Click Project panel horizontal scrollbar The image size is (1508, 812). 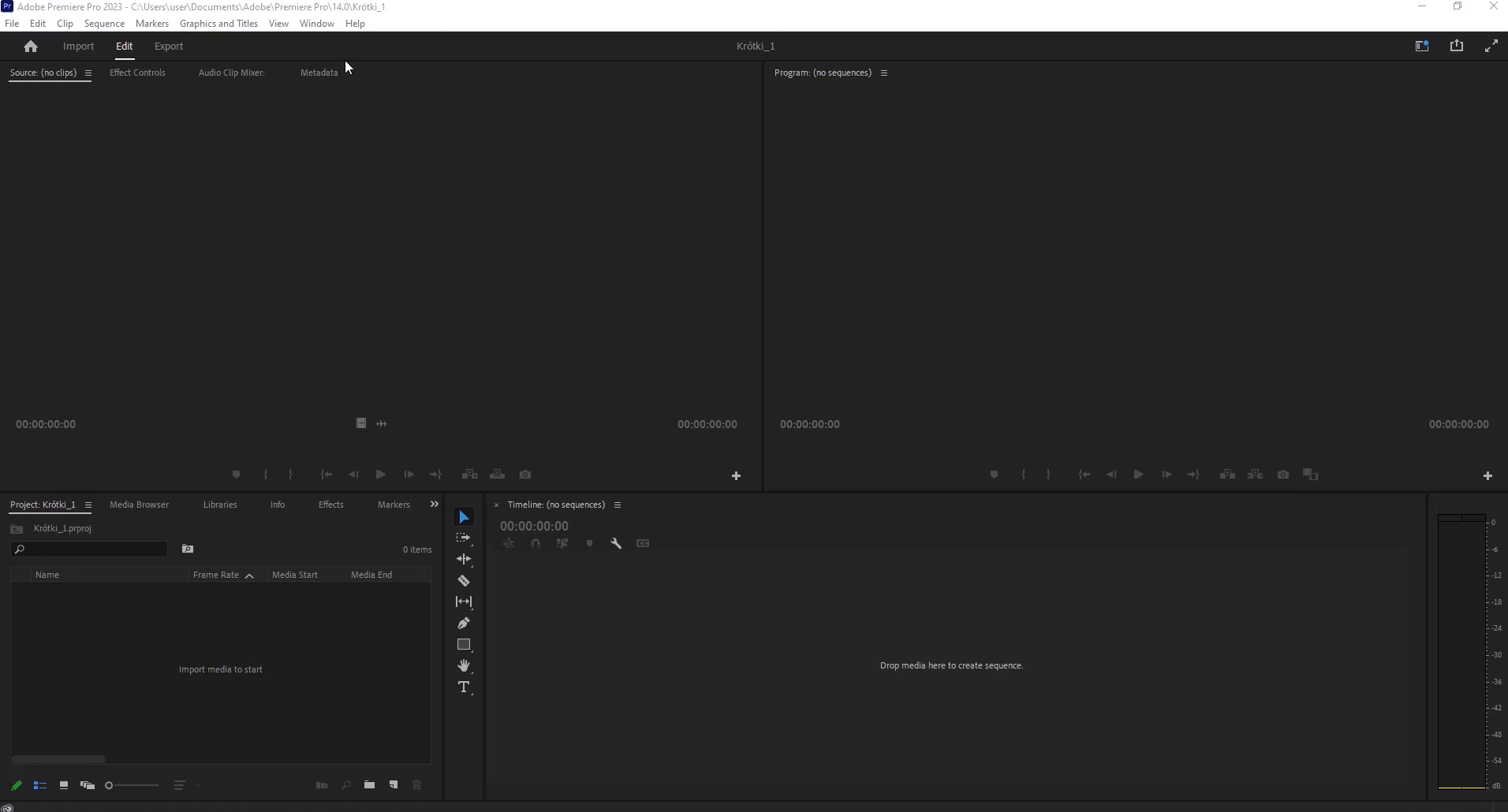58,760
